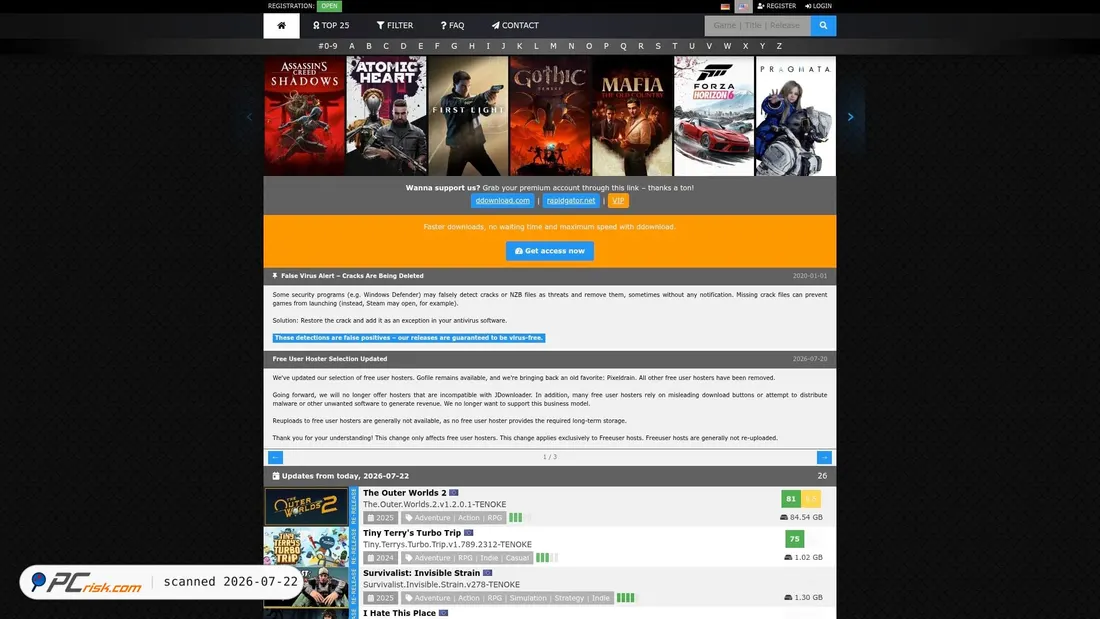1100x619 pixels.
Task: Open The Outer Worlds 2 title link
Action: [405, 493]
